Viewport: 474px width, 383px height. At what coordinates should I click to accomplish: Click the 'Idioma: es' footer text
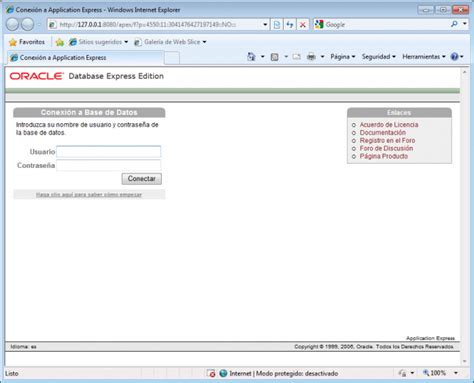coord(23,347)
